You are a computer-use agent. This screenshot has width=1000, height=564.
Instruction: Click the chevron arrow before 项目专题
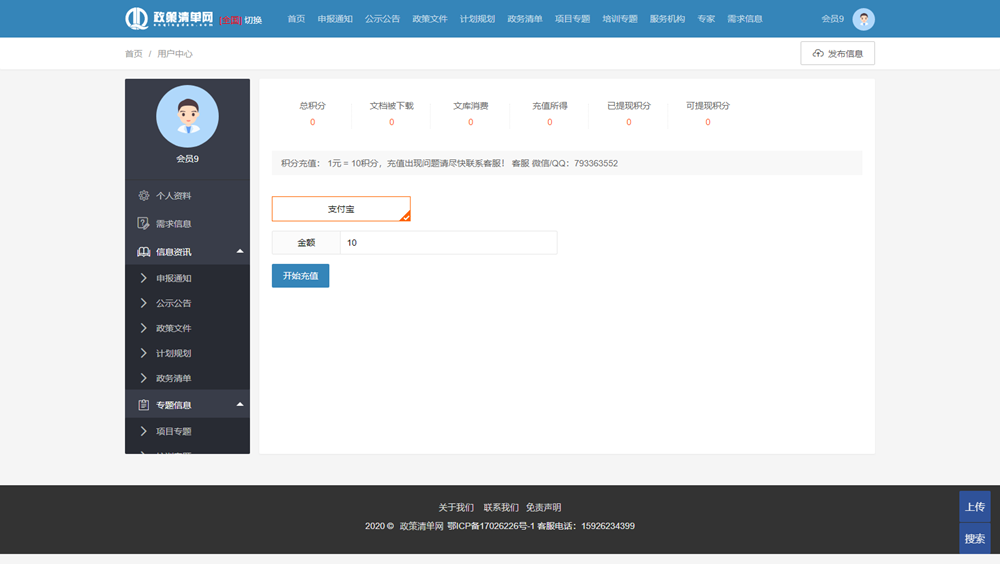tap(143, 431)
